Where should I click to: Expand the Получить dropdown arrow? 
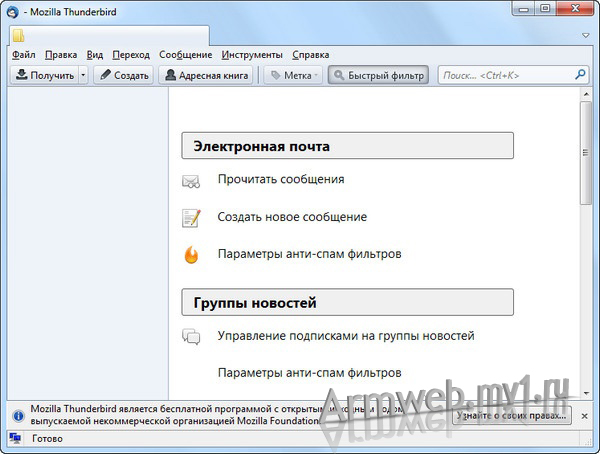pos(83,75)
